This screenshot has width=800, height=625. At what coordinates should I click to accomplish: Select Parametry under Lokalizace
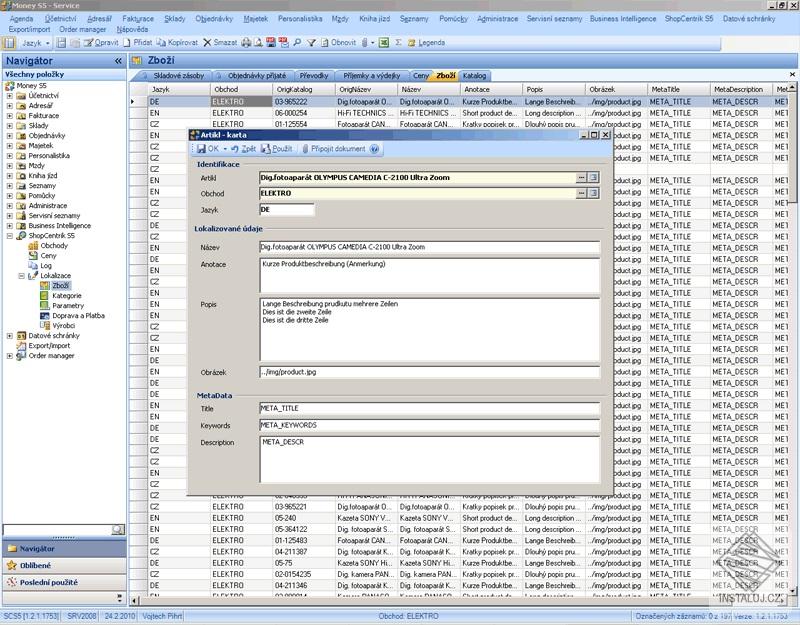pyautogui.click(x=68, y=306)
